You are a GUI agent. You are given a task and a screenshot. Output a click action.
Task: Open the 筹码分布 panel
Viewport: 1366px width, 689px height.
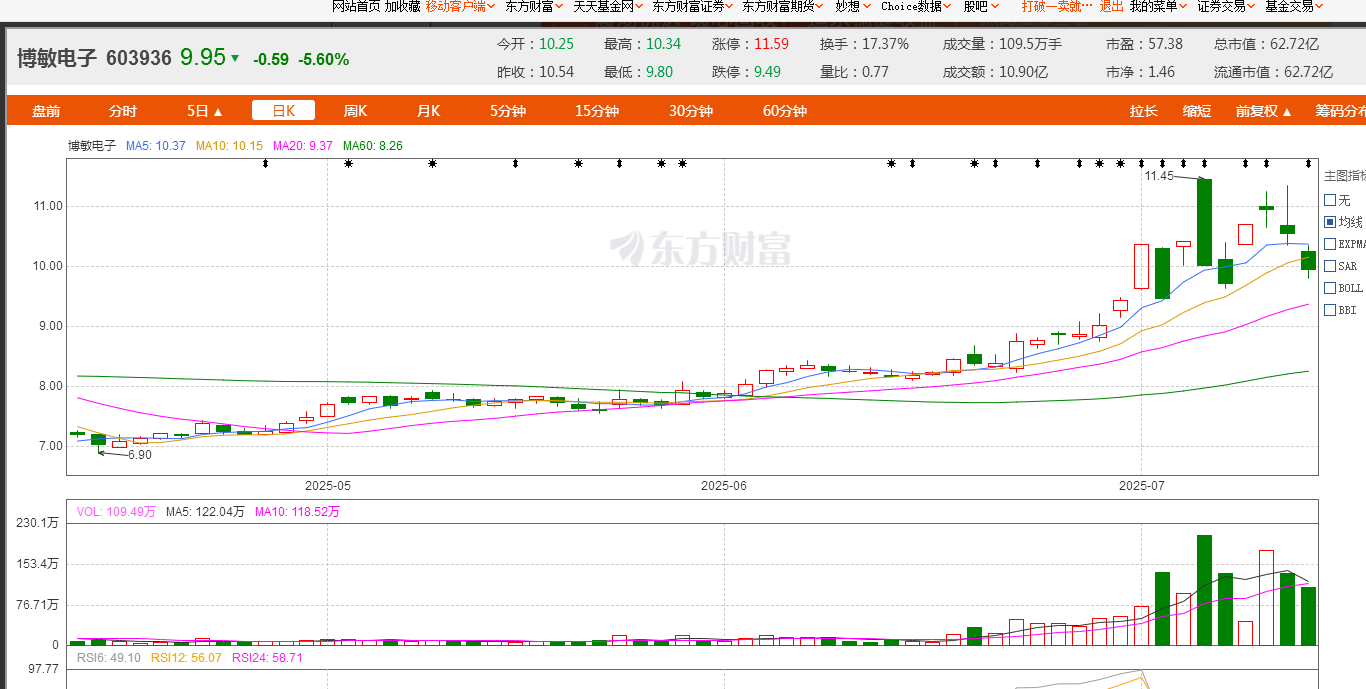1340,111
